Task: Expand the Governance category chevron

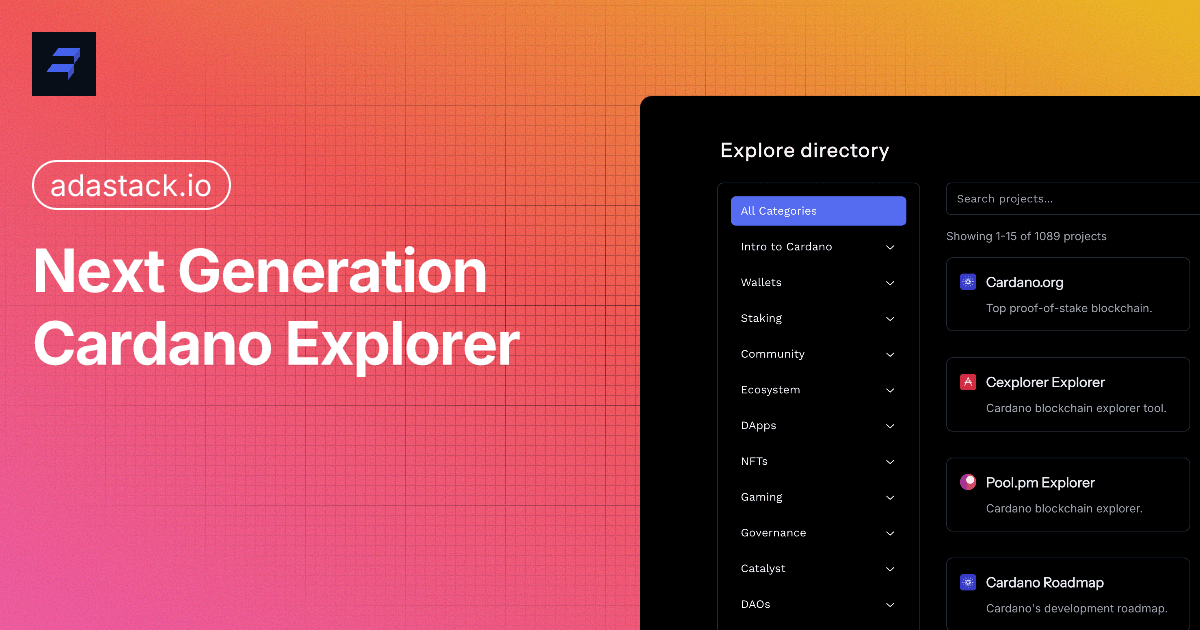Action: pyautogui.click(x=890, y=533)
